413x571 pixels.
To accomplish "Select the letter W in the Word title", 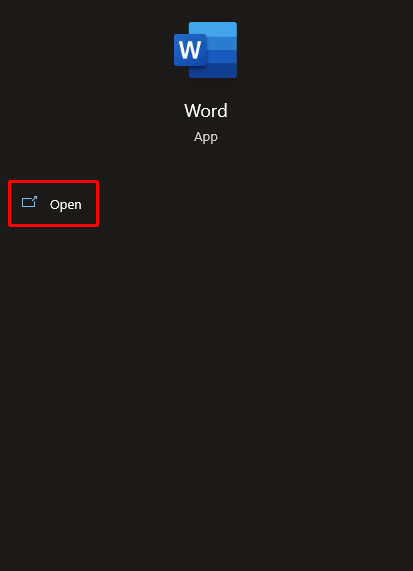I will tap(192, 111).
